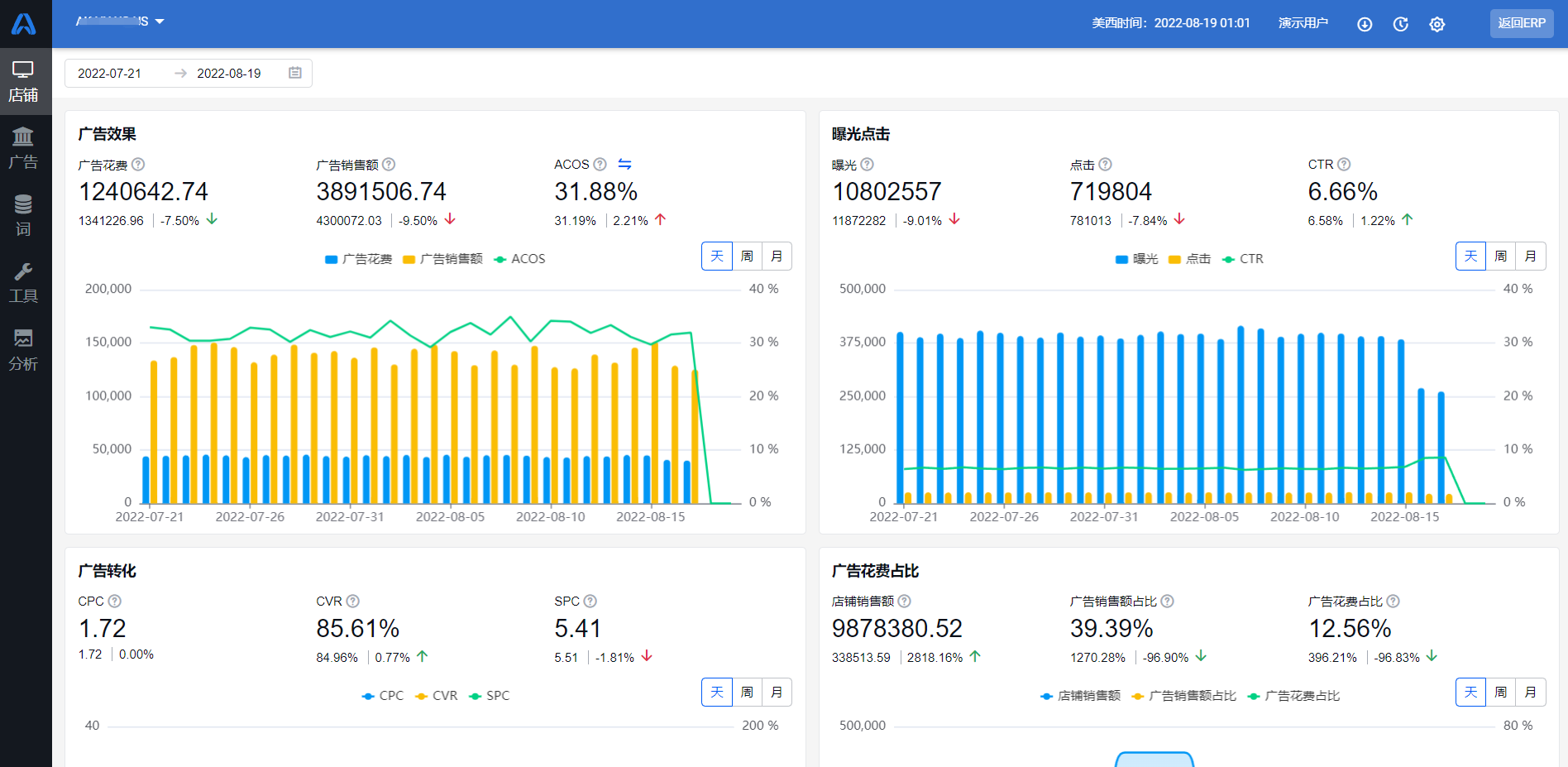Click help icon next to CPC

coord(115,602)
